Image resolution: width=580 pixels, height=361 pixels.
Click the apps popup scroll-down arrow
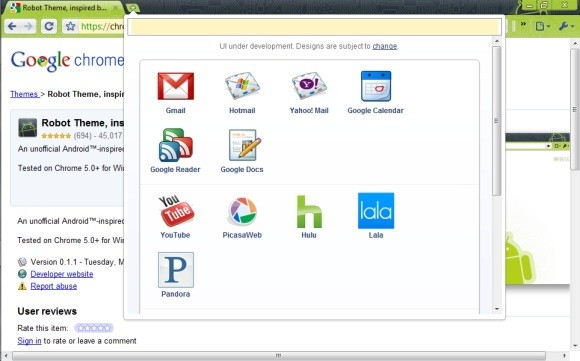pyautogui.click(x=497, y=309)
